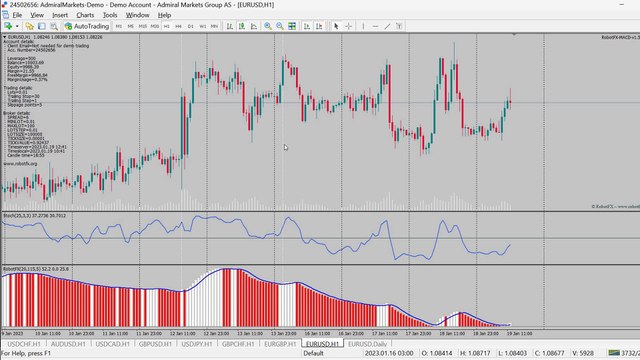Open the Strategy Tester magnifier icon
640x360 pixels.
coord(53,26)
